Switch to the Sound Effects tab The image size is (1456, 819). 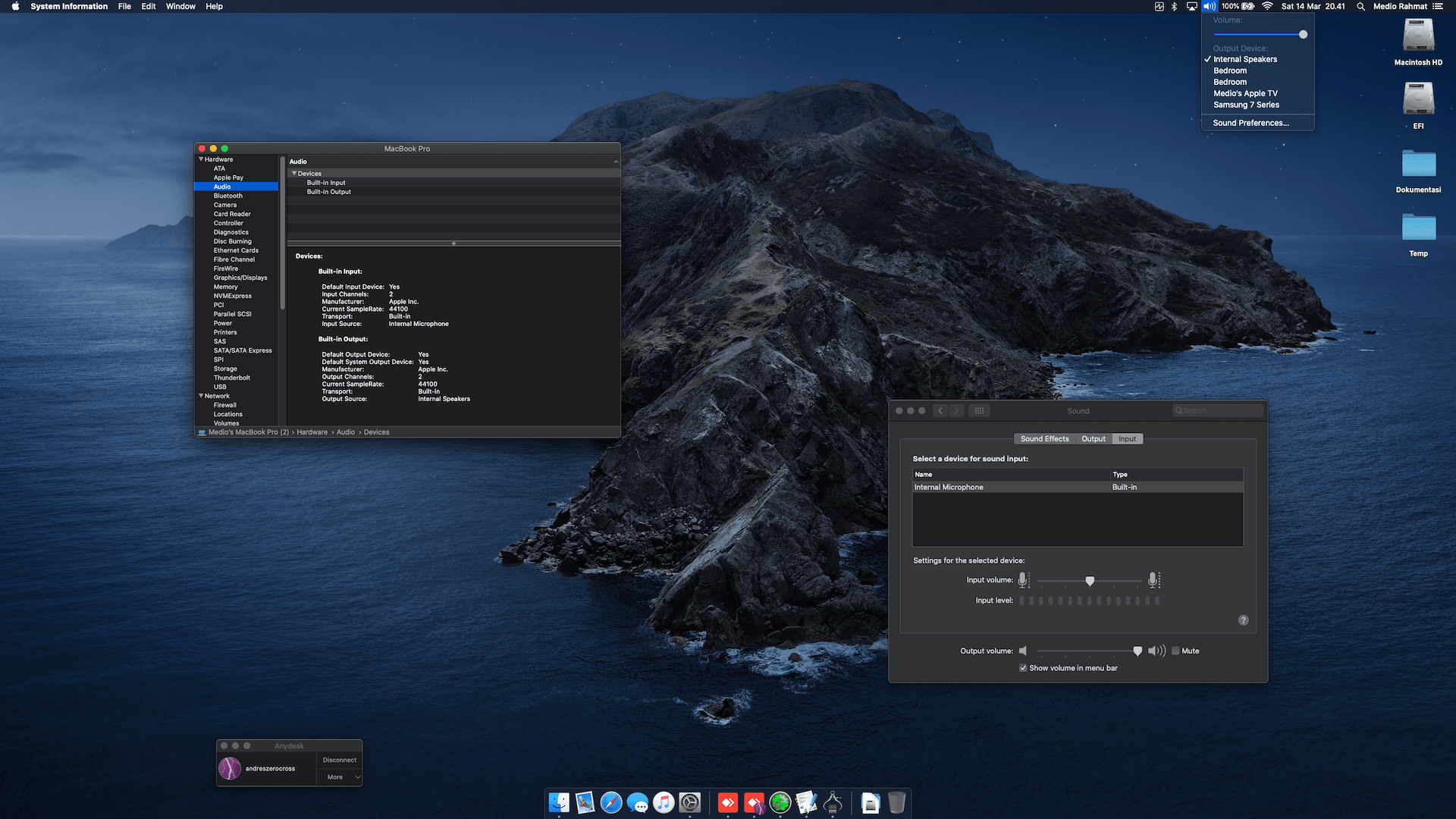coord(1044,439)
